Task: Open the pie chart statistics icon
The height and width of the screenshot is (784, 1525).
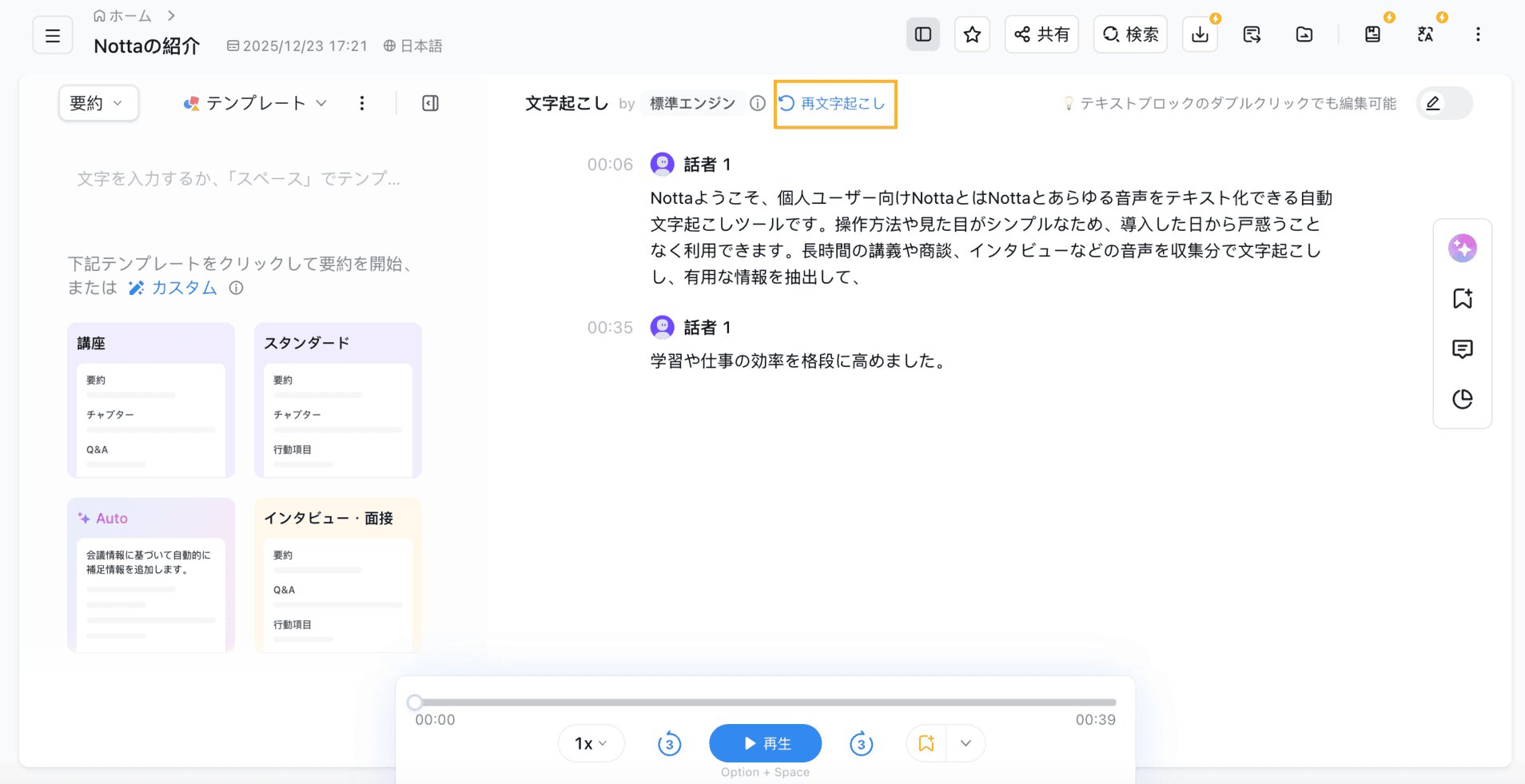Action: pos(1463,399)
